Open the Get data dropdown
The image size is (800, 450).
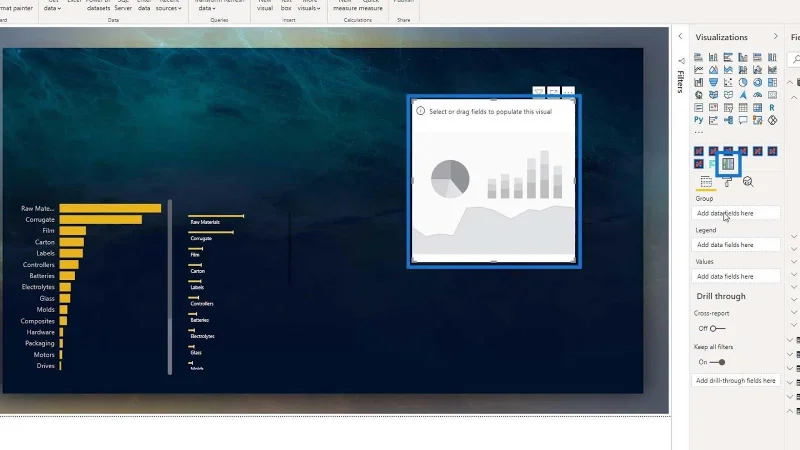(x=52, y=6)
